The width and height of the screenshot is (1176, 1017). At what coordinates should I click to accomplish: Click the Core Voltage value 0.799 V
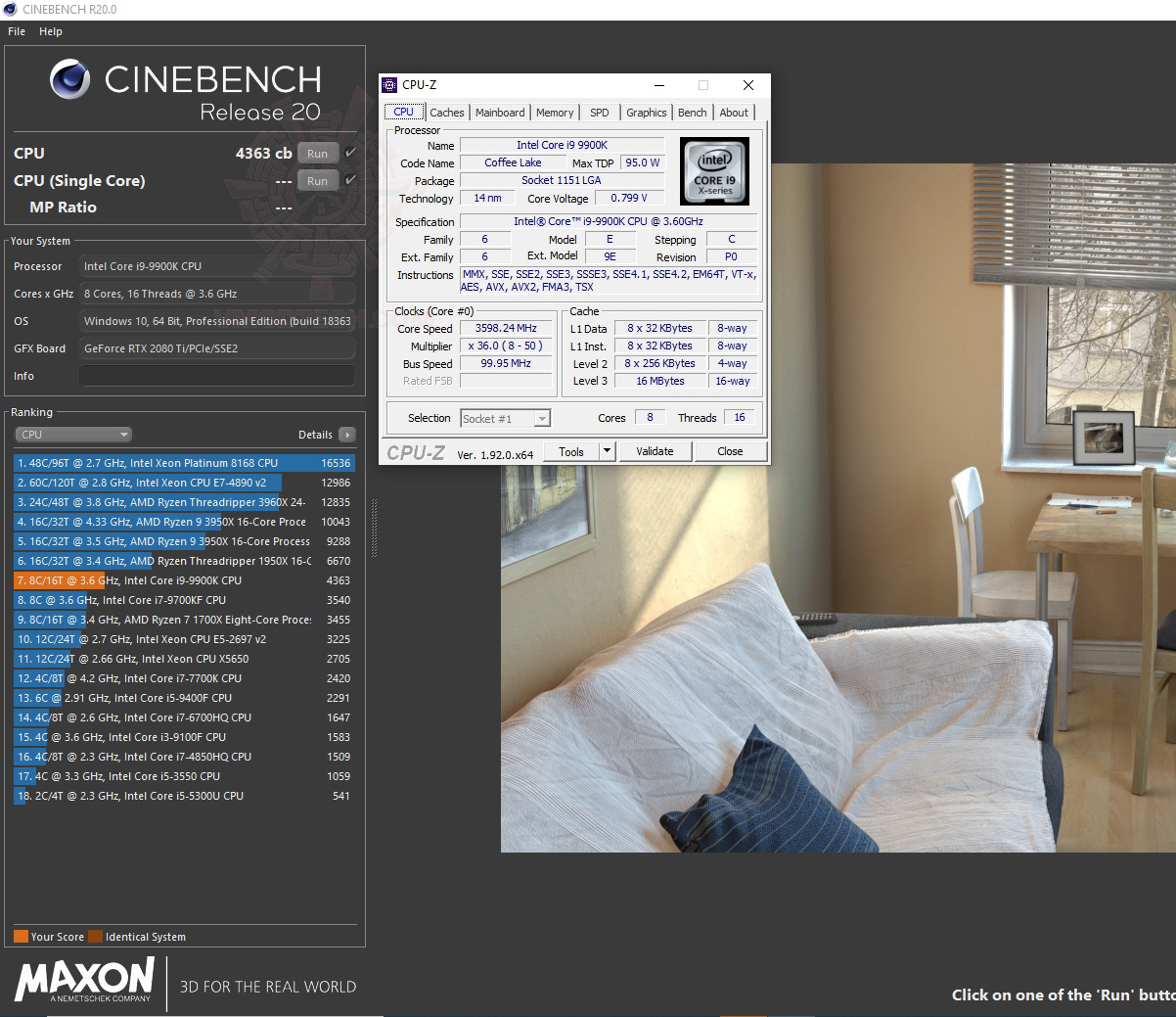629,198
